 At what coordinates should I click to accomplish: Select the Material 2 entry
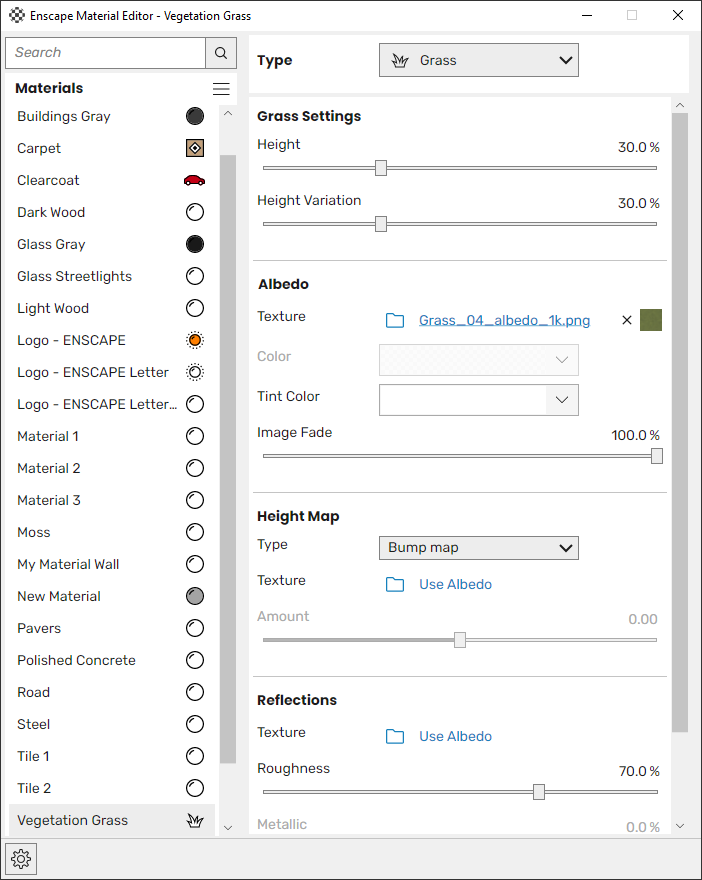point(112,468)
